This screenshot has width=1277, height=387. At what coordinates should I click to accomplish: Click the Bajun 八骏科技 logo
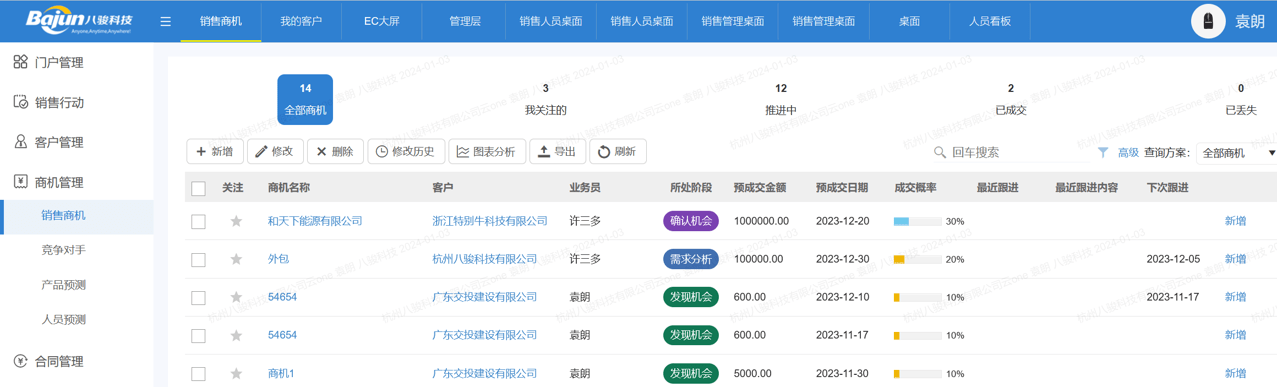pos(79,21)
